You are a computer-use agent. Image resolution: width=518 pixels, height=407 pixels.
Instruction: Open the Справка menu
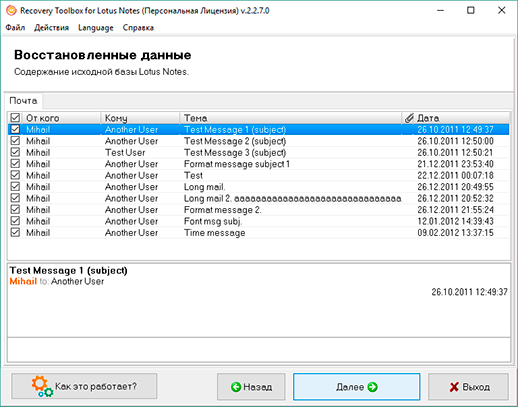tap(138, 27)
